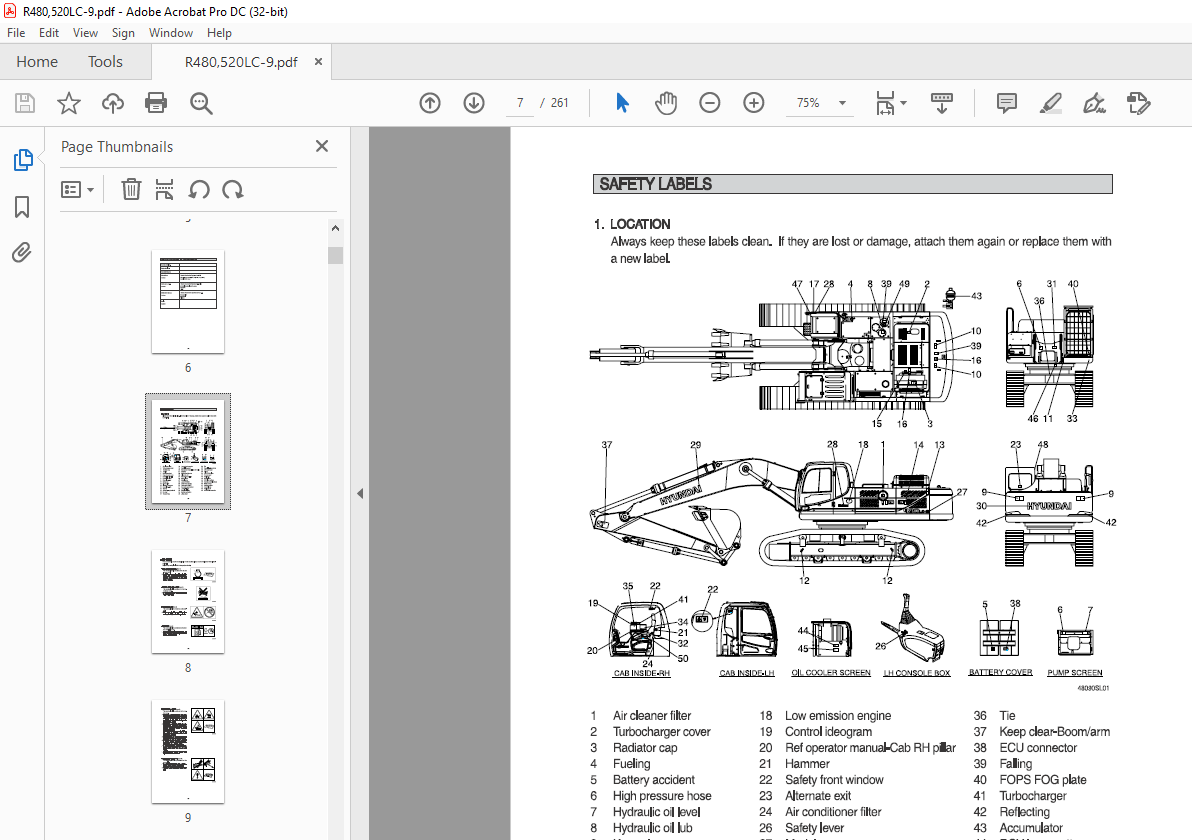Go to the previous page arrow
The height and width of the screenshot is (840, 1192).
click(430, 103)
